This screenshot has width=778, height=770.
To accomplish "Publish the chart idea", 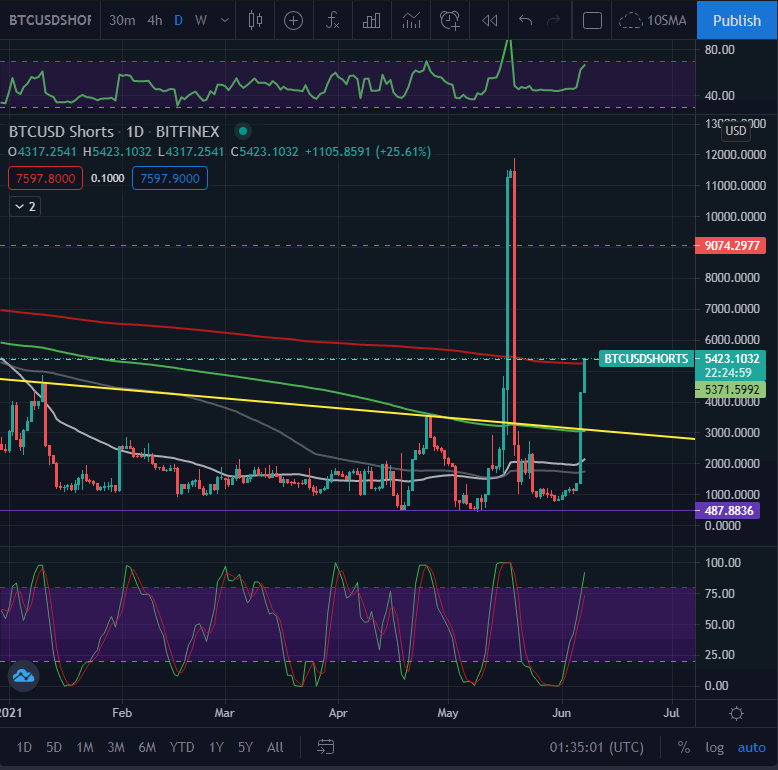I will tap(736, 20).
